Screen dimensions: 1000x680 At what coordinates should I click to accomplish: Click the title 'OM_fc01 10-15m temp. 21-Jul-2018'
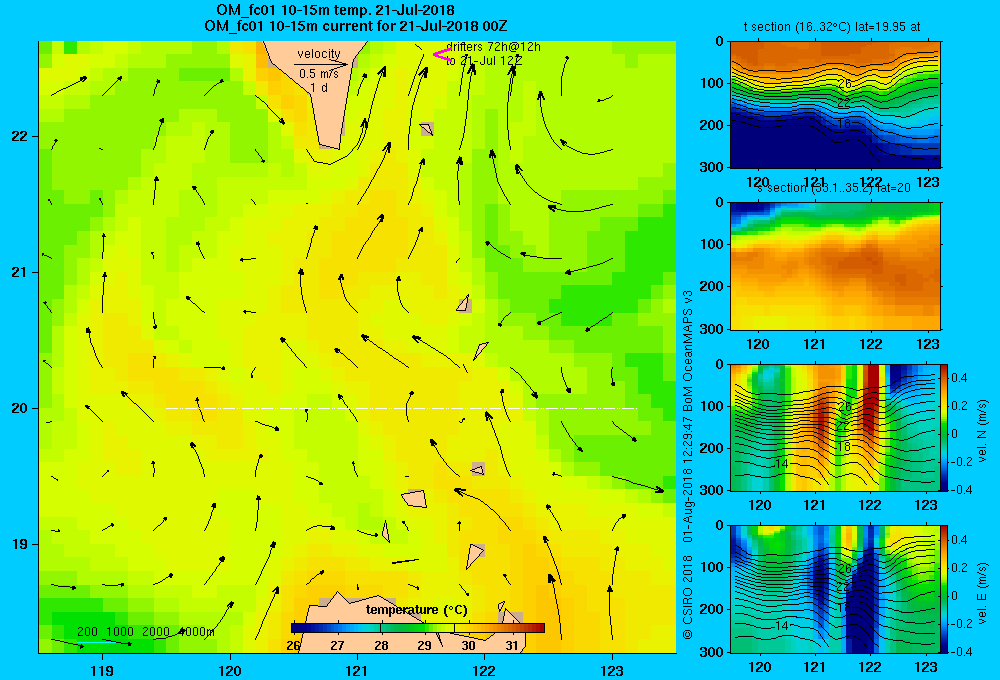335,10
